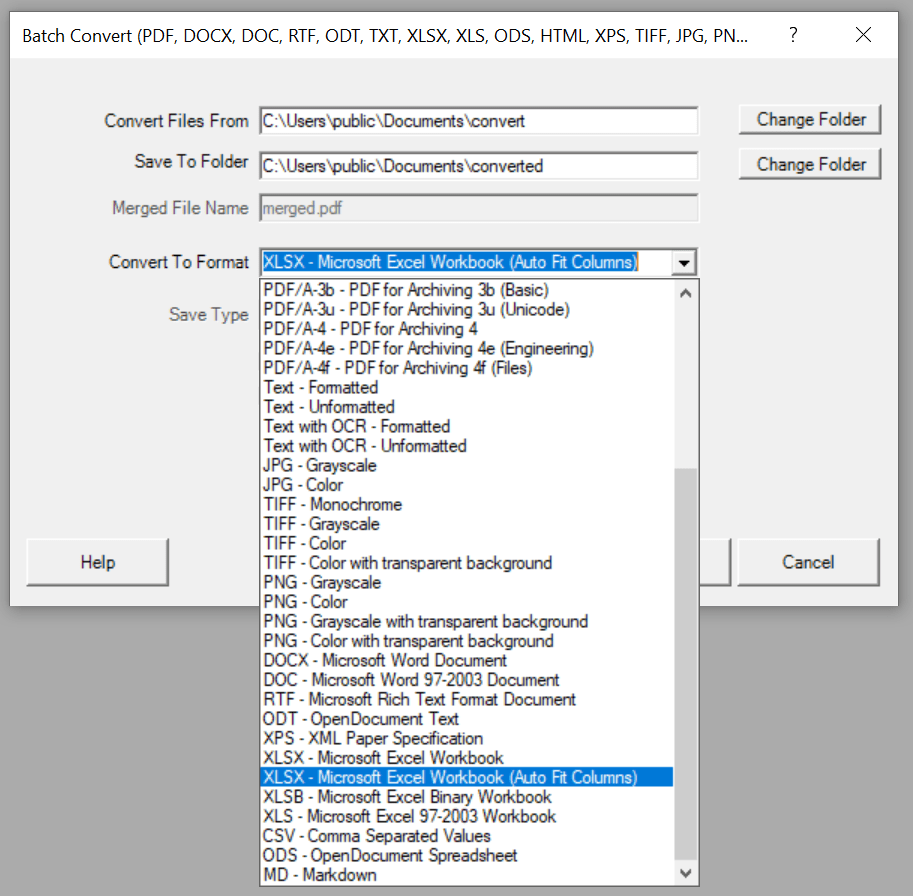The image size is (913, 896).
Task: Select TIFF - Grayscale format
Action: [x=466, y=524]
